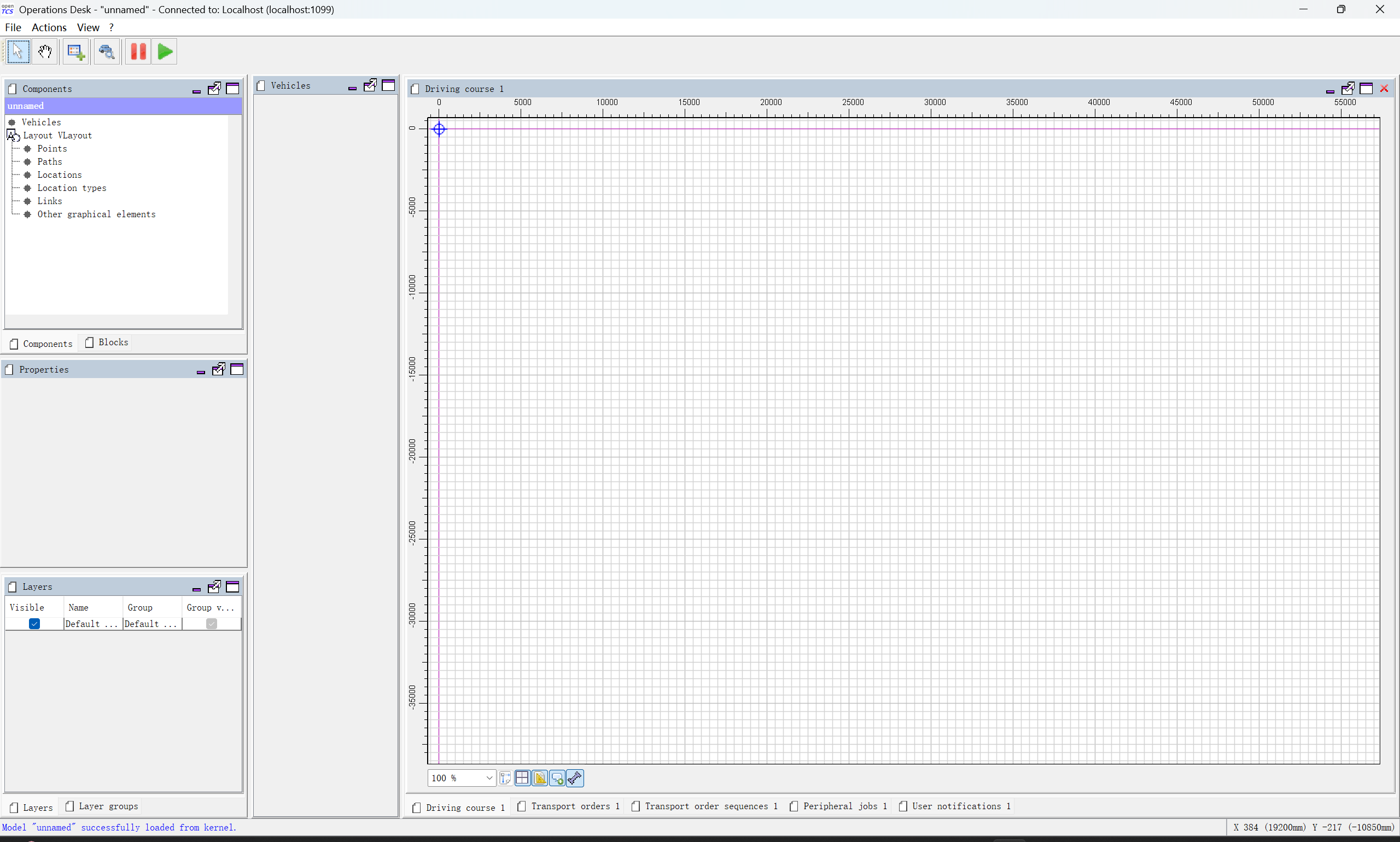Click the Default layer name cell
This screenshot has width=1400, height=842.
(x=92, y=624)
